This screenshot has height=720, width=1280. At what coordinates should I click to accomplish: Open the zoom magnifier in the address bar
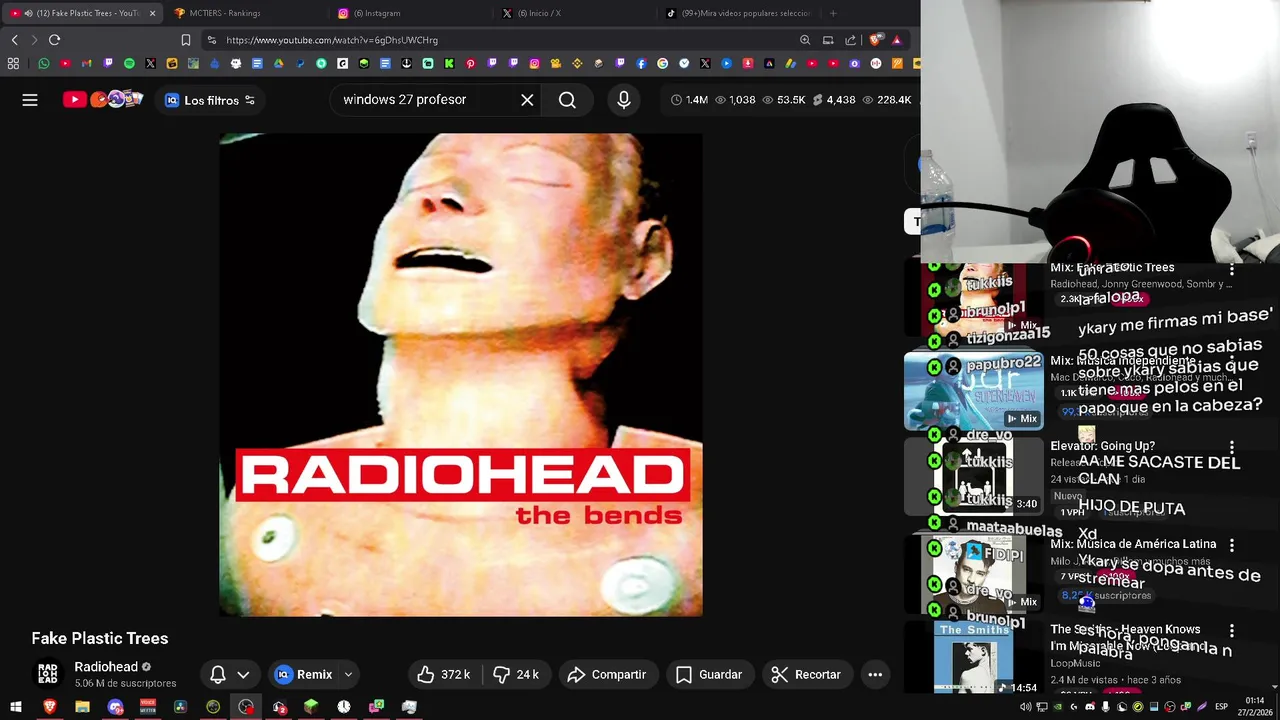coord(805,40)
